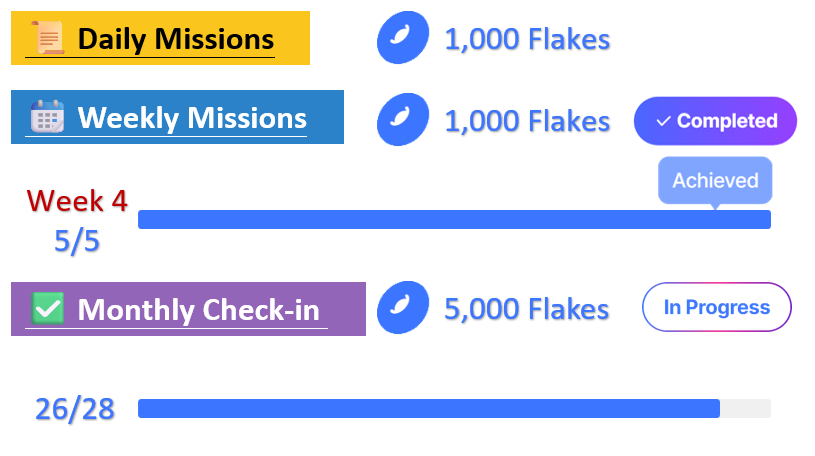815x456 pixels.
Task: Click the 5/5 weekly progress counter
Action: 77,240
